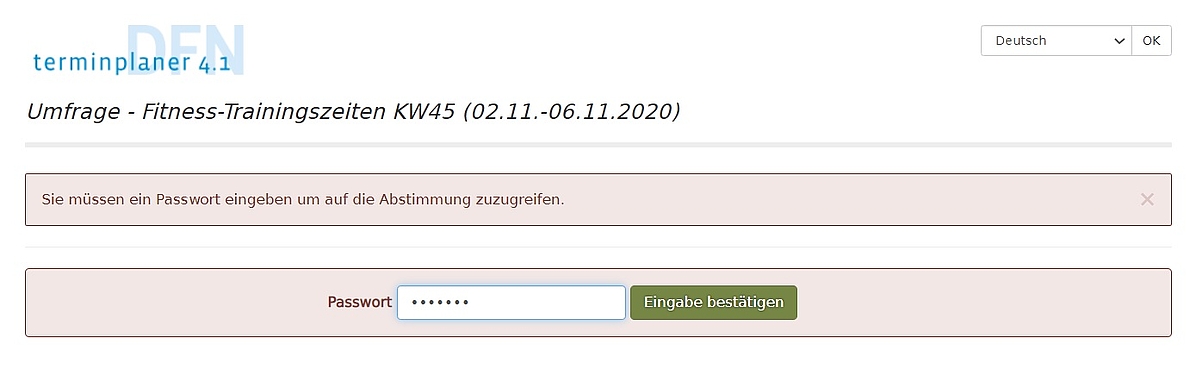Click the DFN watermark in the logo

point(185,50)
